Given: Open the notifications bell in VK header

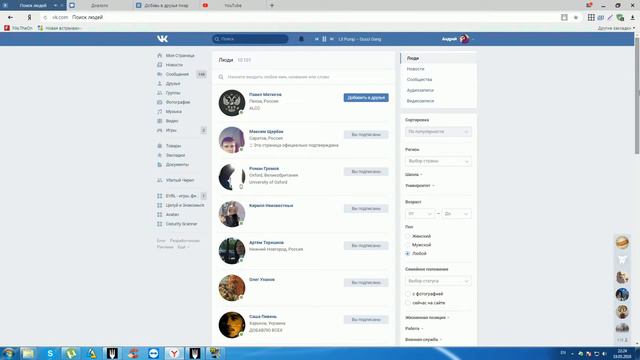Looking at the screenshot, I should pyautogui.click(x=301, y=39).
